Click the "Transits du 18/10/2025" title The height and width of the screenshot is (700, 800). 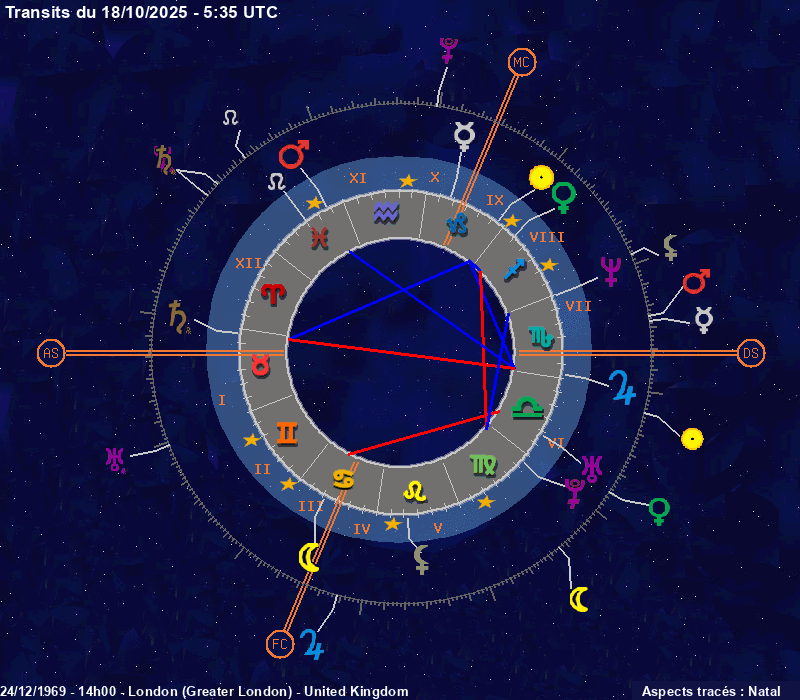[142, 12]
